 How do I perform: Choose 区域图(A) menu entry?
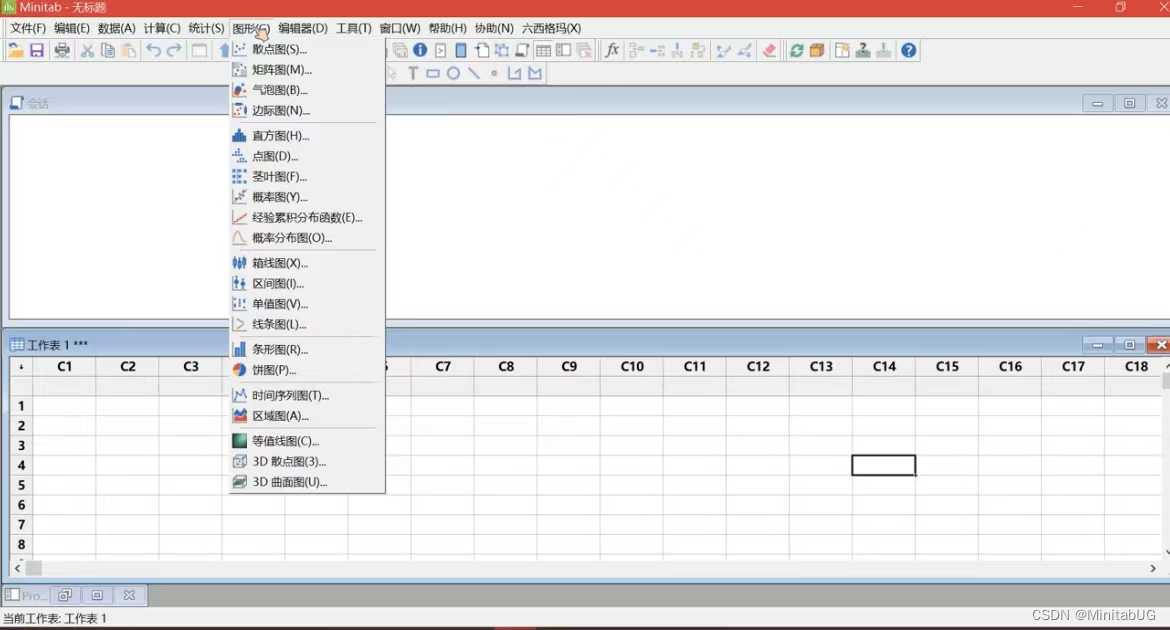307,416
